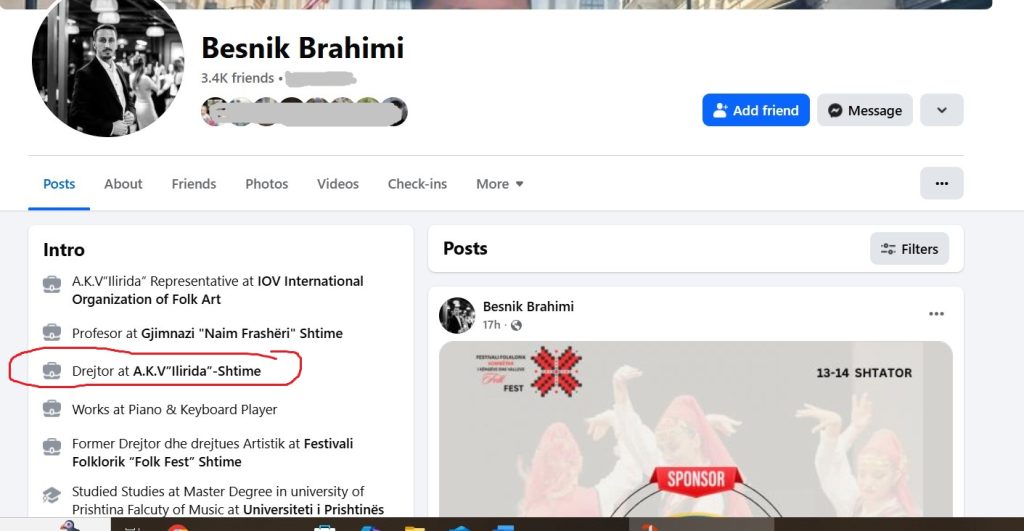Click the globe public audience icon
The height and width of the screenshot is (531, 1024).
pos(516,325)
